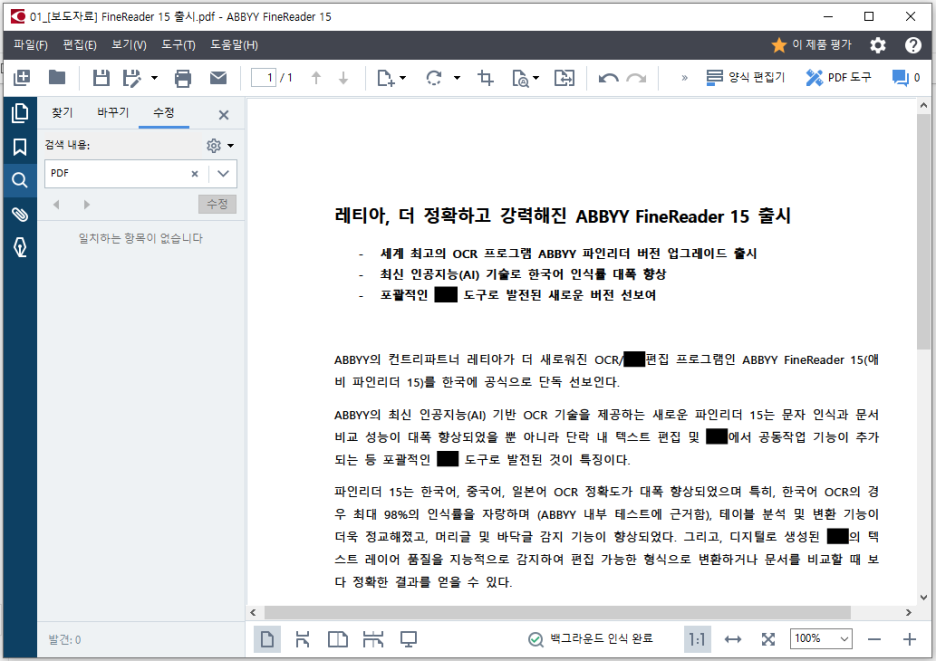Redo the last undone action
This screenshot has width=936, height=661.
[x=636, y=78]
